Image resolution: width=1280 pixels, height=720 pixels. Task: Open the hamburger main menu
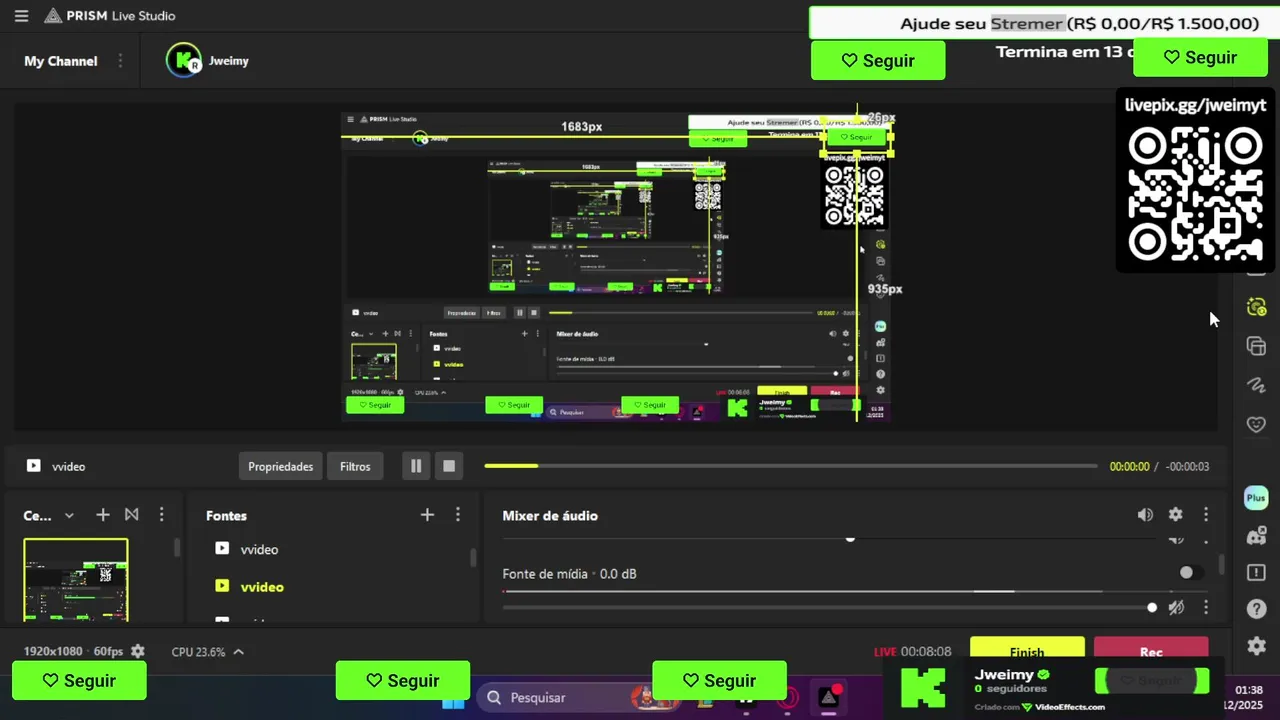click(21, 16)
